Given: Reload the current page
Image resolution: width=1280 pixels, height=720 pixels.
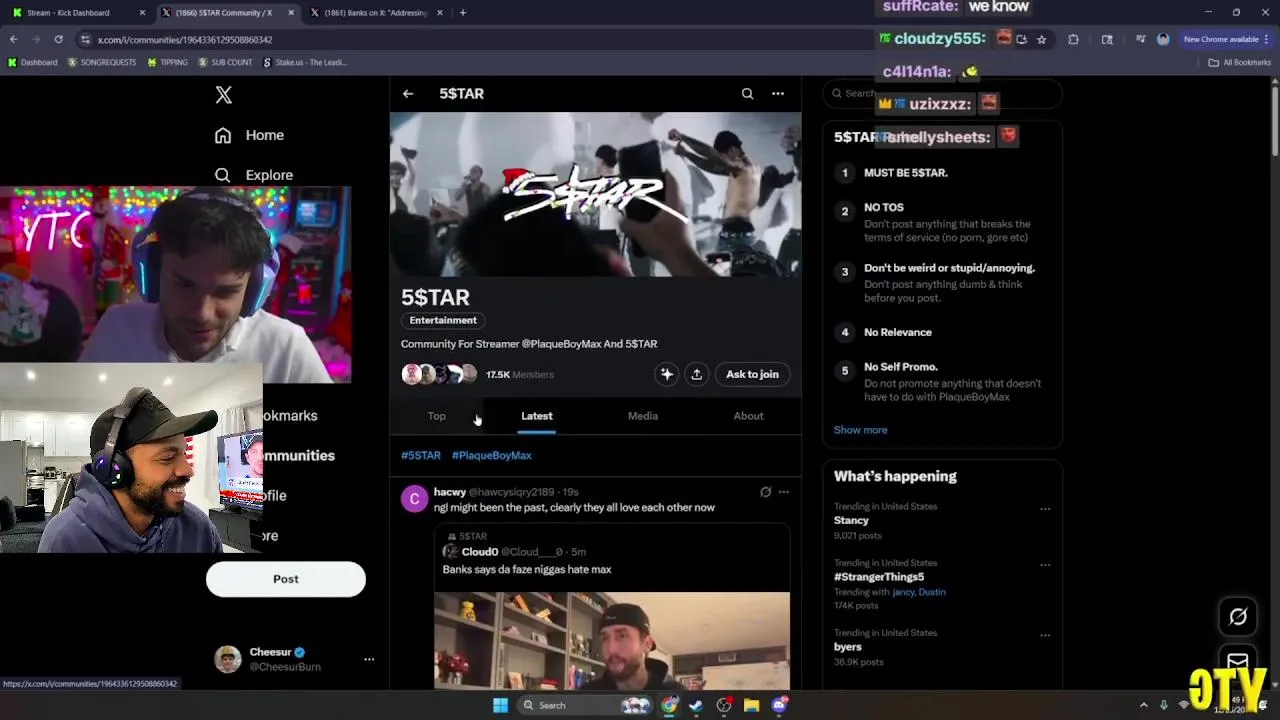Looking at the screenshot, I should 58,39.
